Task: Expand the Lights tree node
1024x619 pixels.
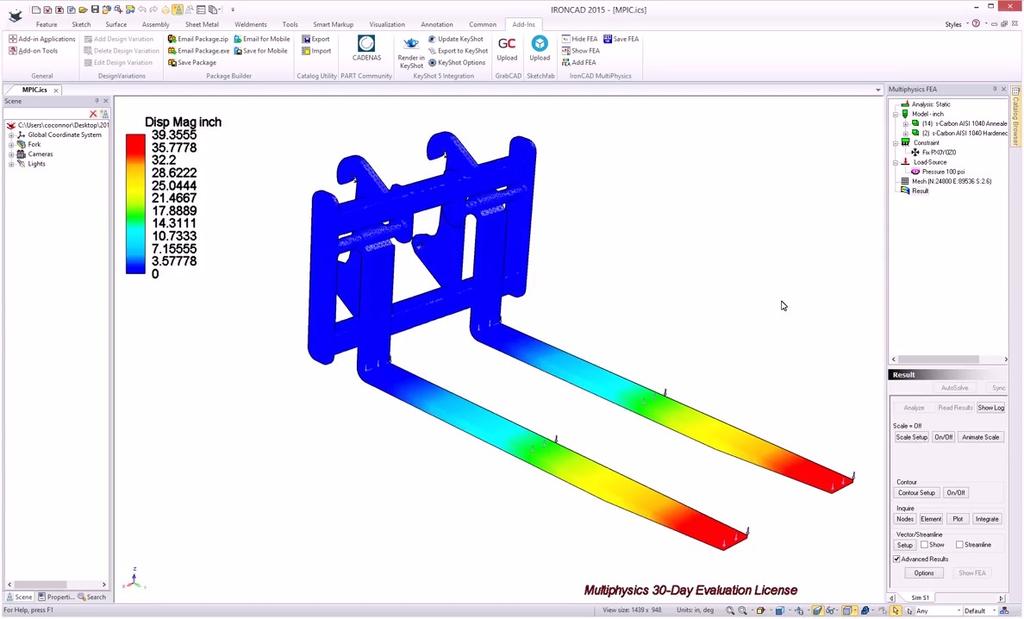Action: tap(11, 165)
